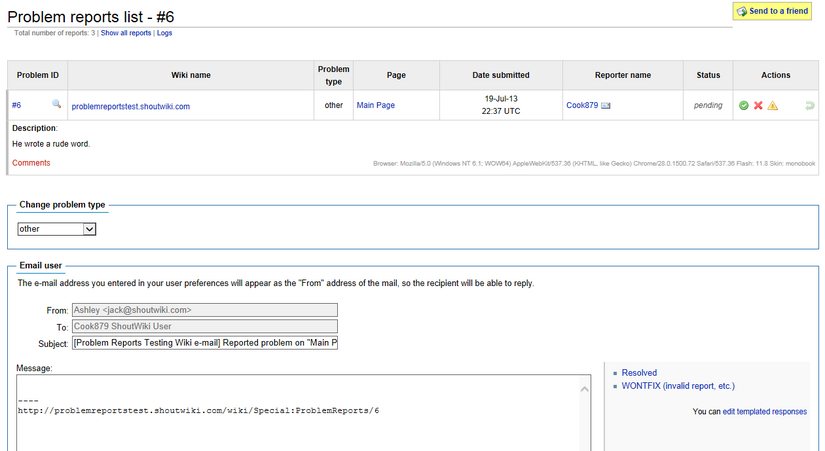The image size is (825, 451).
Task: Click inside the Message text area
Action: pos(298,413)
